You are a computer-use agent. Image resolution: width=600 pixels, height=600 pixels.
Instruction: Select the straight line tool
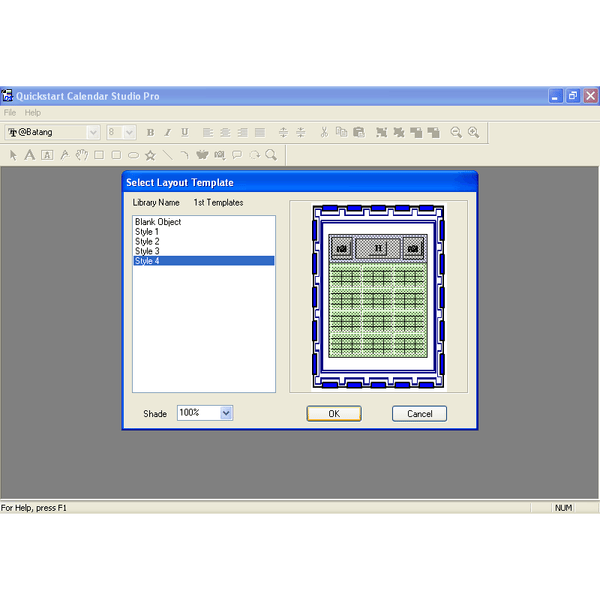(168, 155)
